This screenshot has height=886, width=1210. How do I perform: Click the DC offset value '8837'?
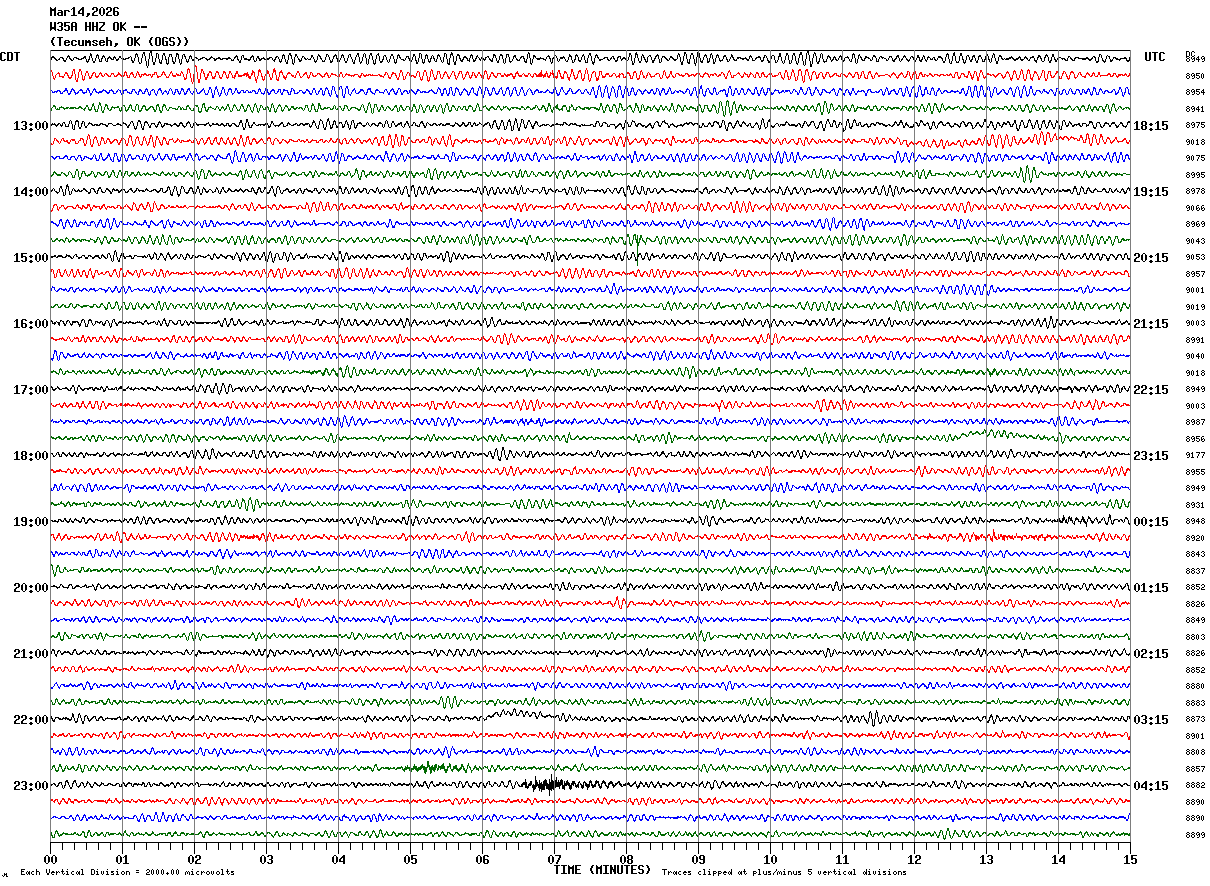coord(1195,571)
